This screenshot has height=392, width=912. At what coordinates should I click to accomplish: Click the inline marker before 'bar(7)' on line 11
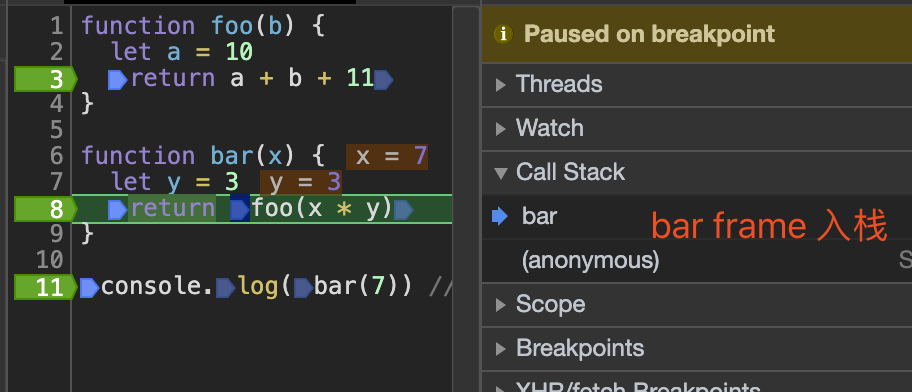tap(304, 288)
